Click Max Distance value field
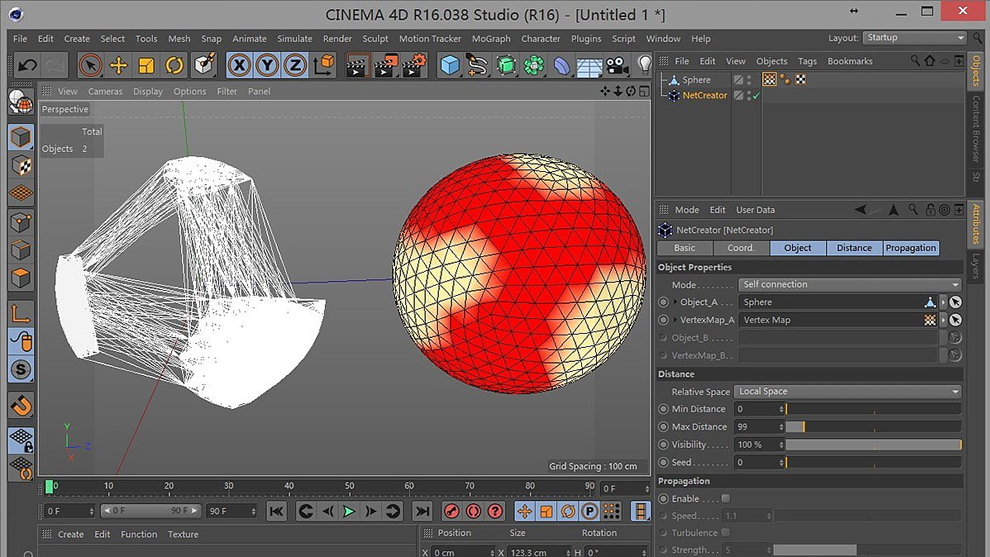990x557 pixels. [x=758, y=427]
